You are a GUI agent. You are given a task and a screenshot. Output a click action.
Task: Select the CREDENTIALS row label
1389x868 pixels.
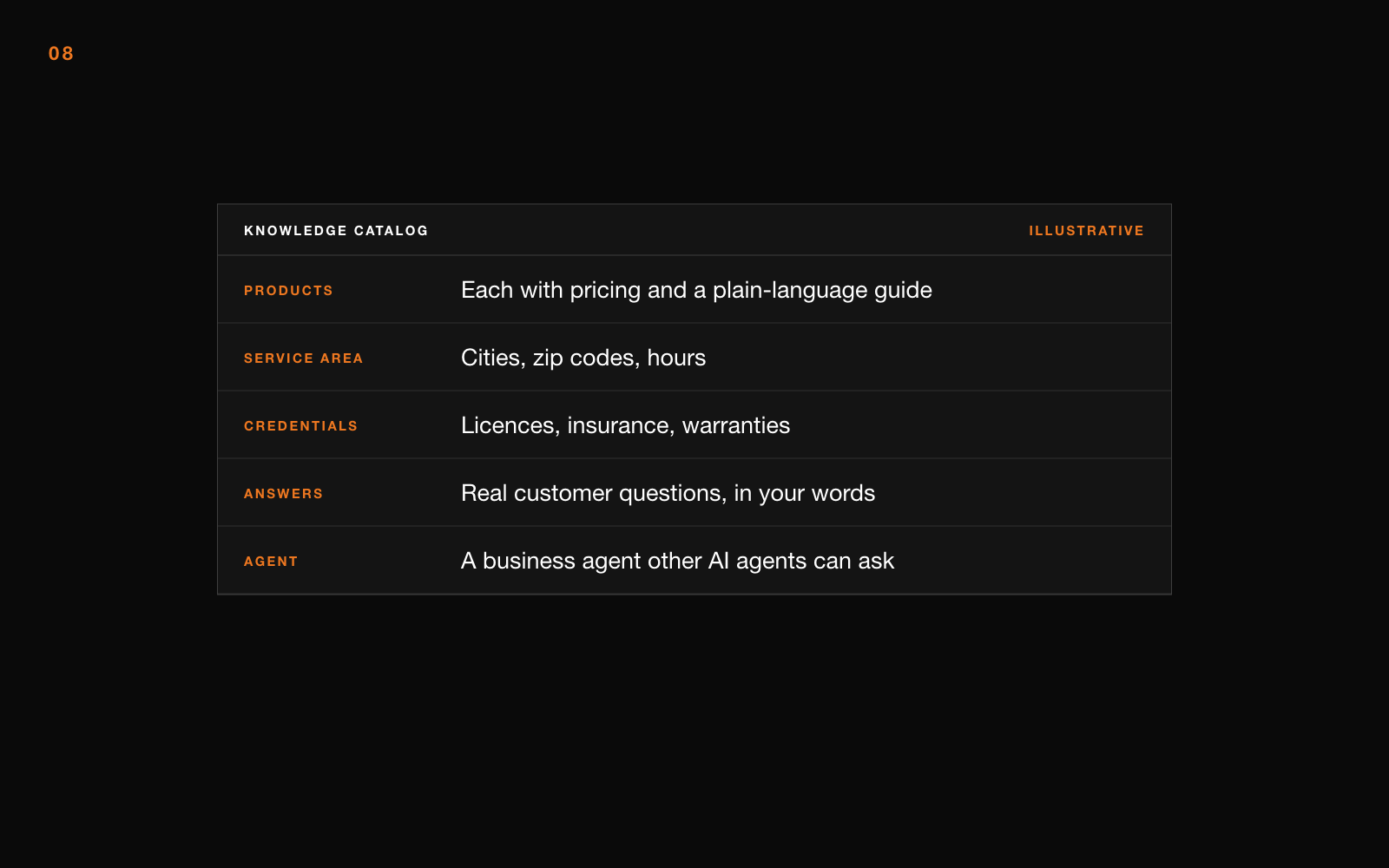[x=300, y=426]
